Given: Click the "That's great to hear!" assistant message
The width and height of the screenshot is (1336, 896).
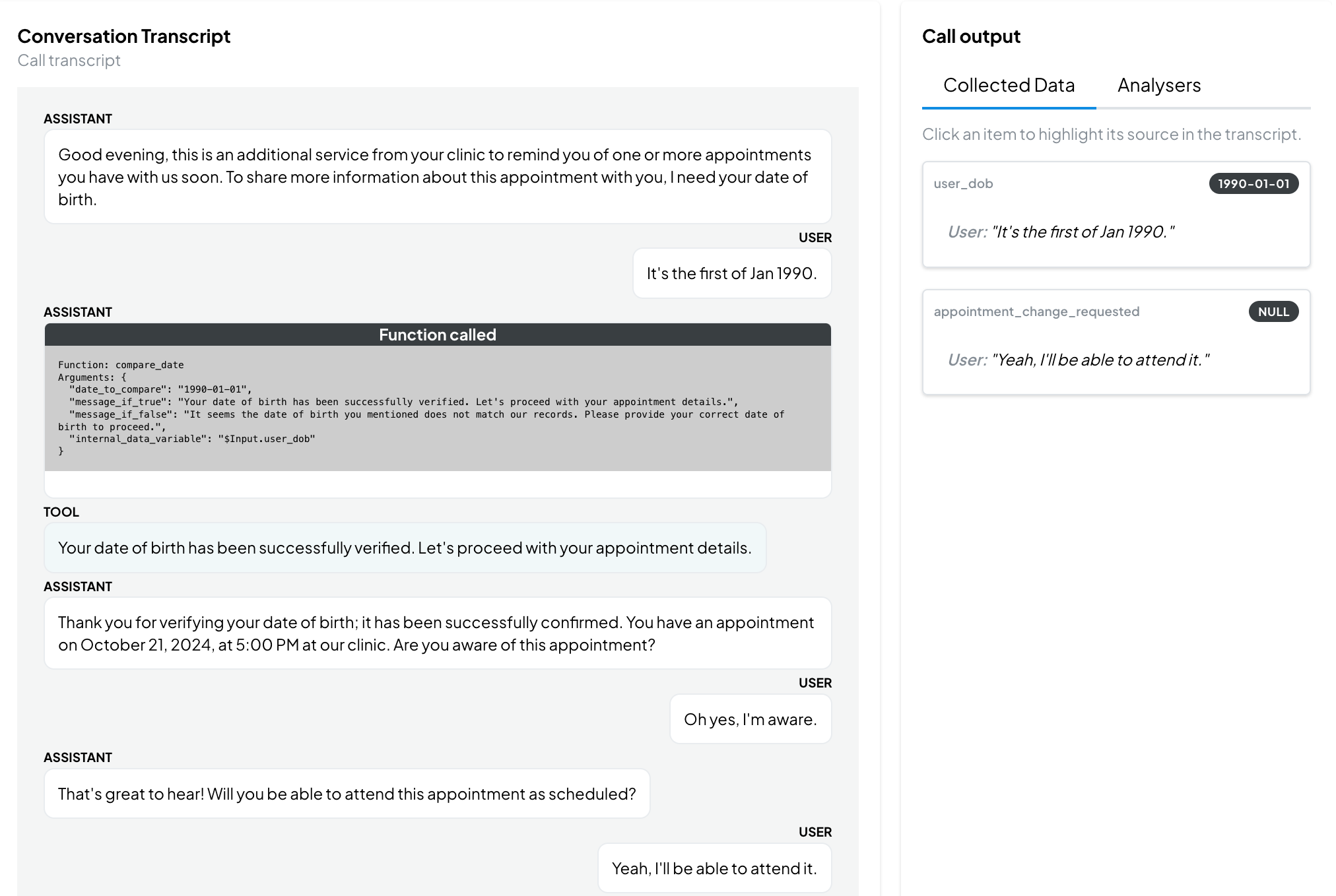Looking at the screenshot, I should (347, 794).
